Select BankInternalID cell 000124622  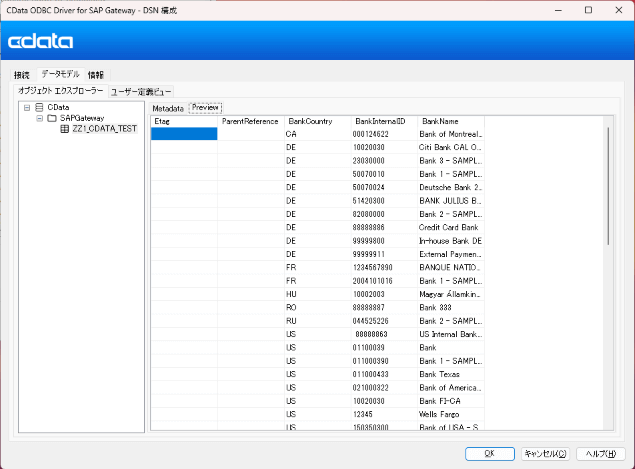coord(384,134)
